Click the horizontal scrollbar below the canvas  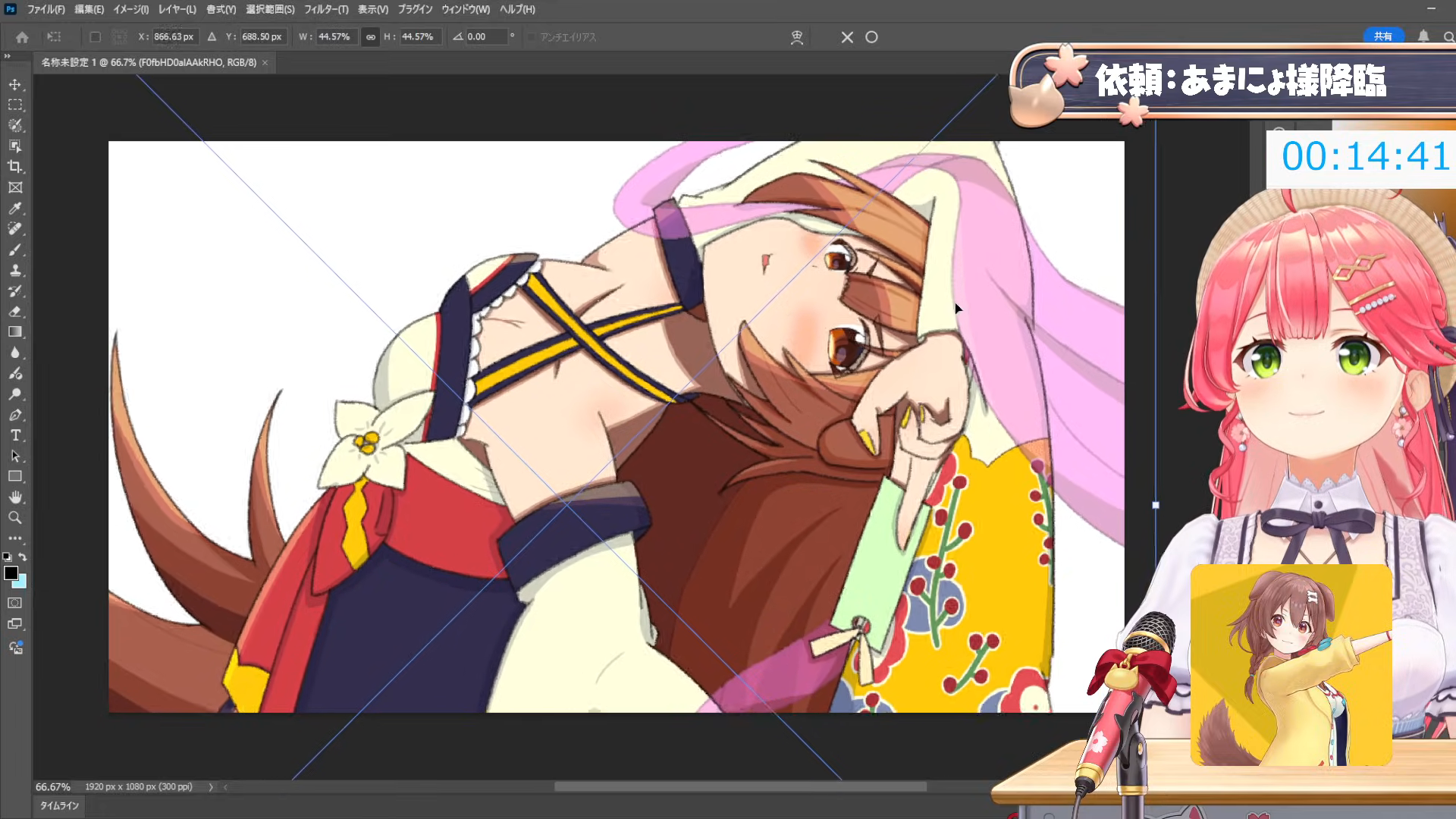[x=740, y=786]
